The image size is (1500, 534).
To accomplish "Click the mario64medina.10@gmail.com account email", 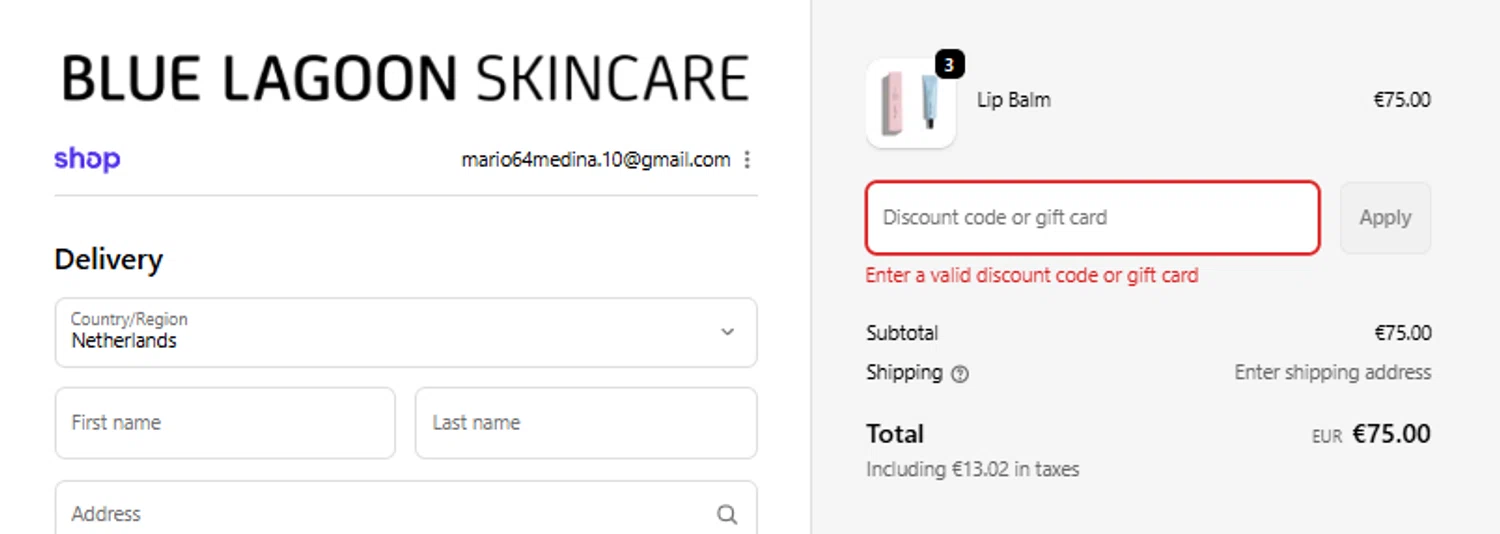I will [x=595, y=160].
